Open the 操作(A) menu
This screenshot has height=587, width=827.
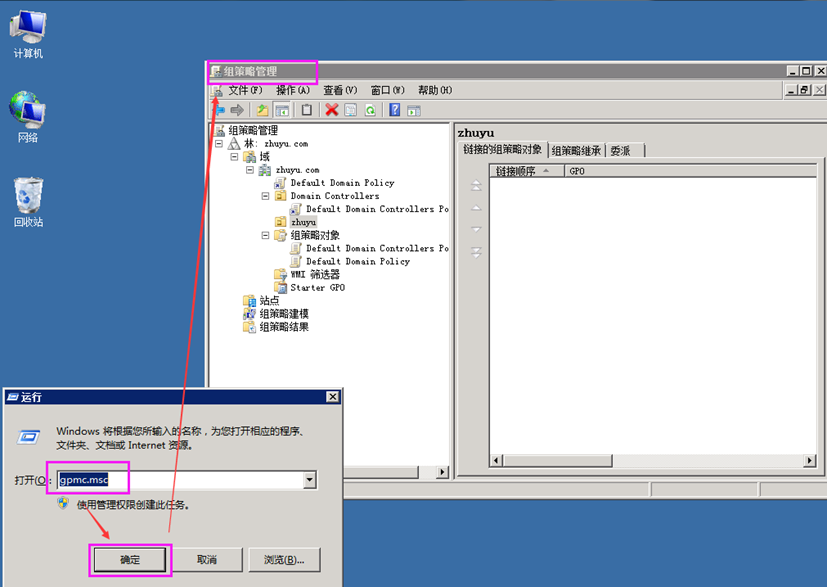point(293,90)
